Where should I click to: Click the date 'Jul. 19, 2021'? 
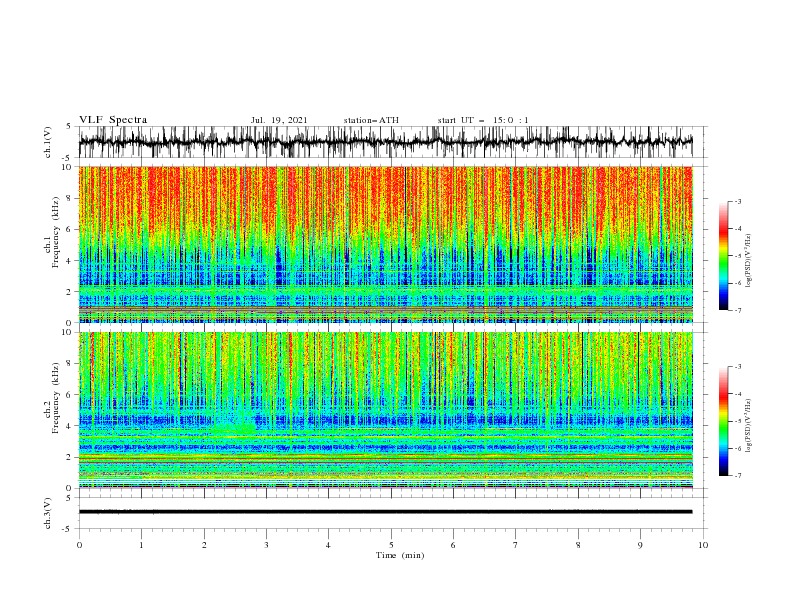[x=279, y=120]
